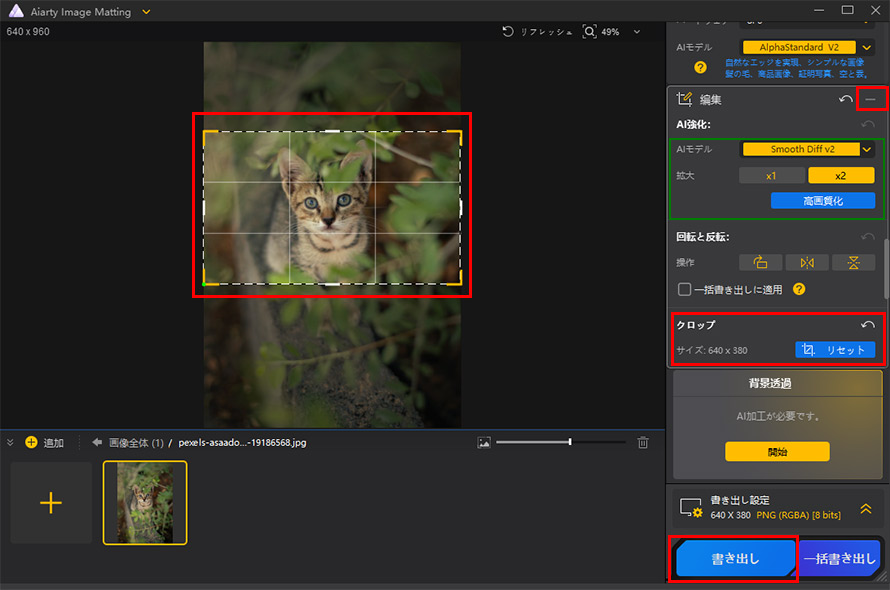Enable the 一括書き出しに適用 checkbox

(x=686, y=289)
